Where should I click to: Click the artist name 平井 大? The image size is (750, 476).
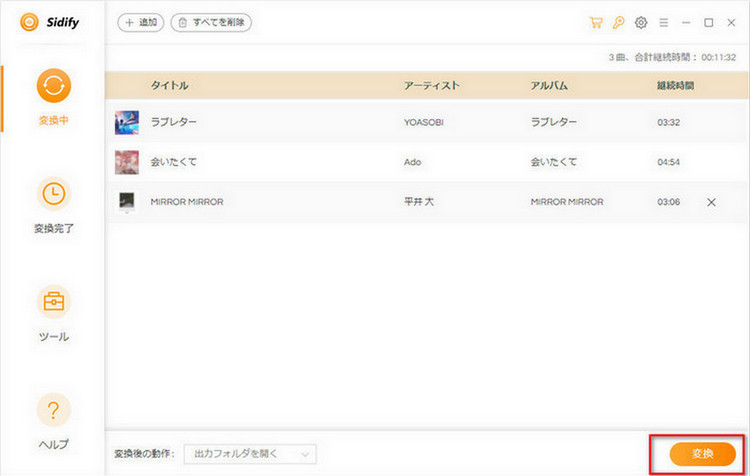pyautogui.click(x=419, y=201)
